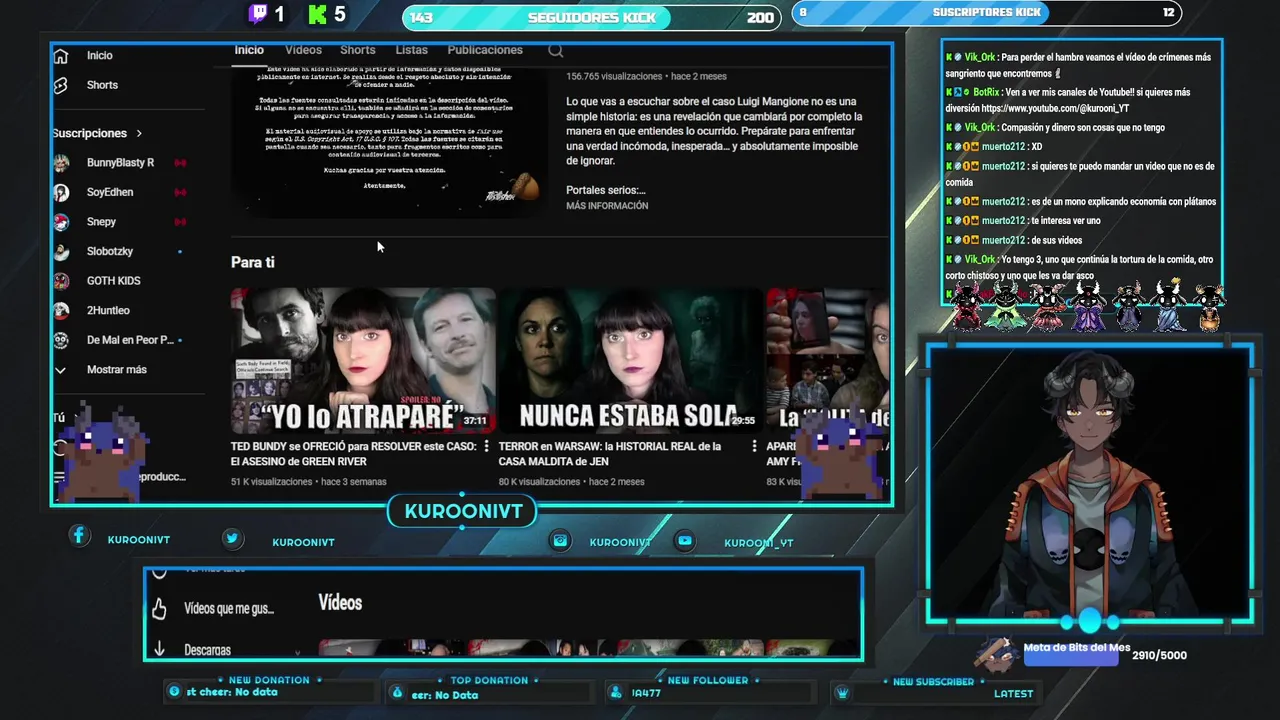Click the Twitter bird icon in overlay
Viewport: 1280px width, 720px height.
point(232,538)
